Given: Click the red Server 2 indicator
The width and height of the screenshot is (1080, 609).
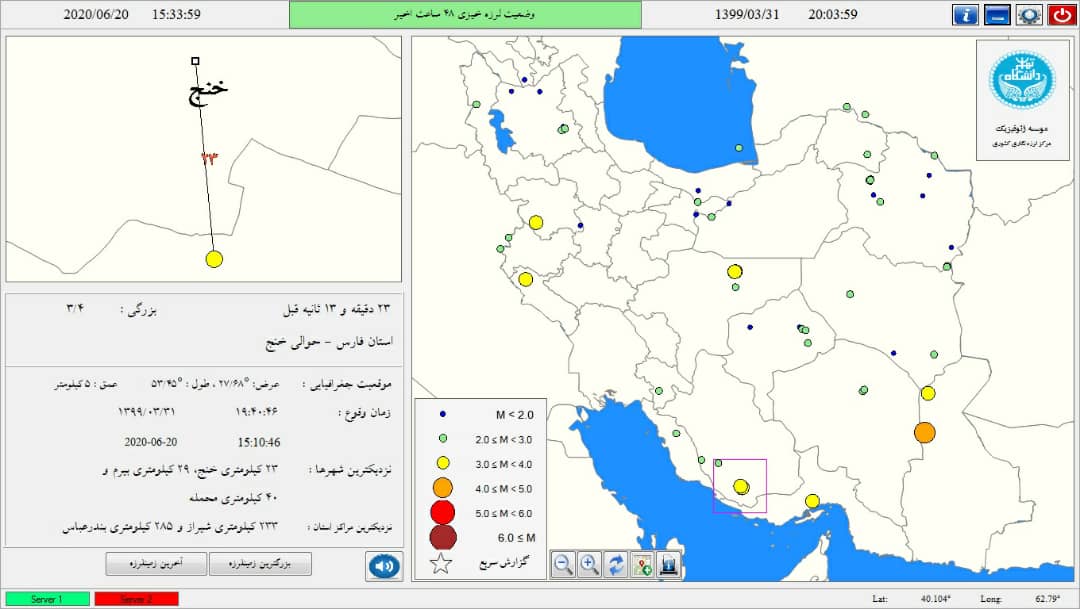Looking at the screenshot, I should click(x=136, y=599).
